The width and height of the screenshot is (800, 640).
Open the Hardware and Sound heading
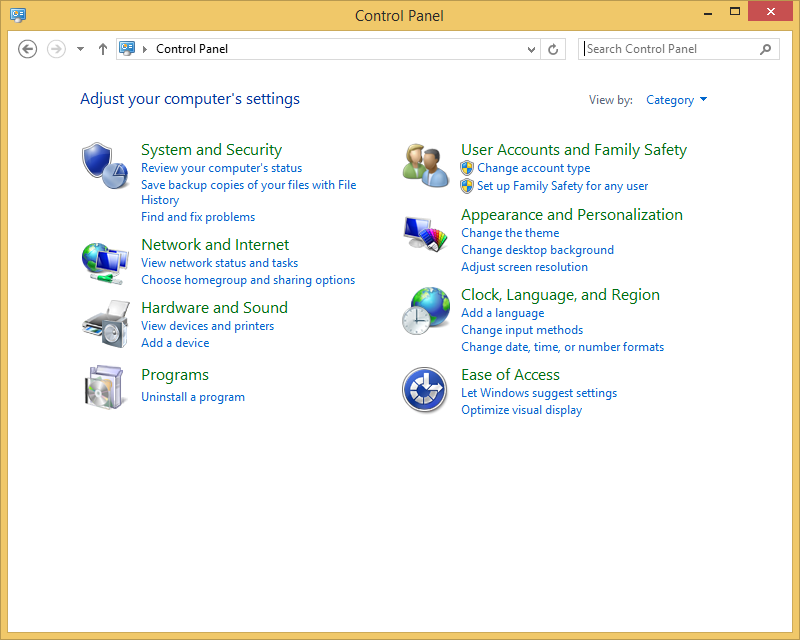pos(214,307)
